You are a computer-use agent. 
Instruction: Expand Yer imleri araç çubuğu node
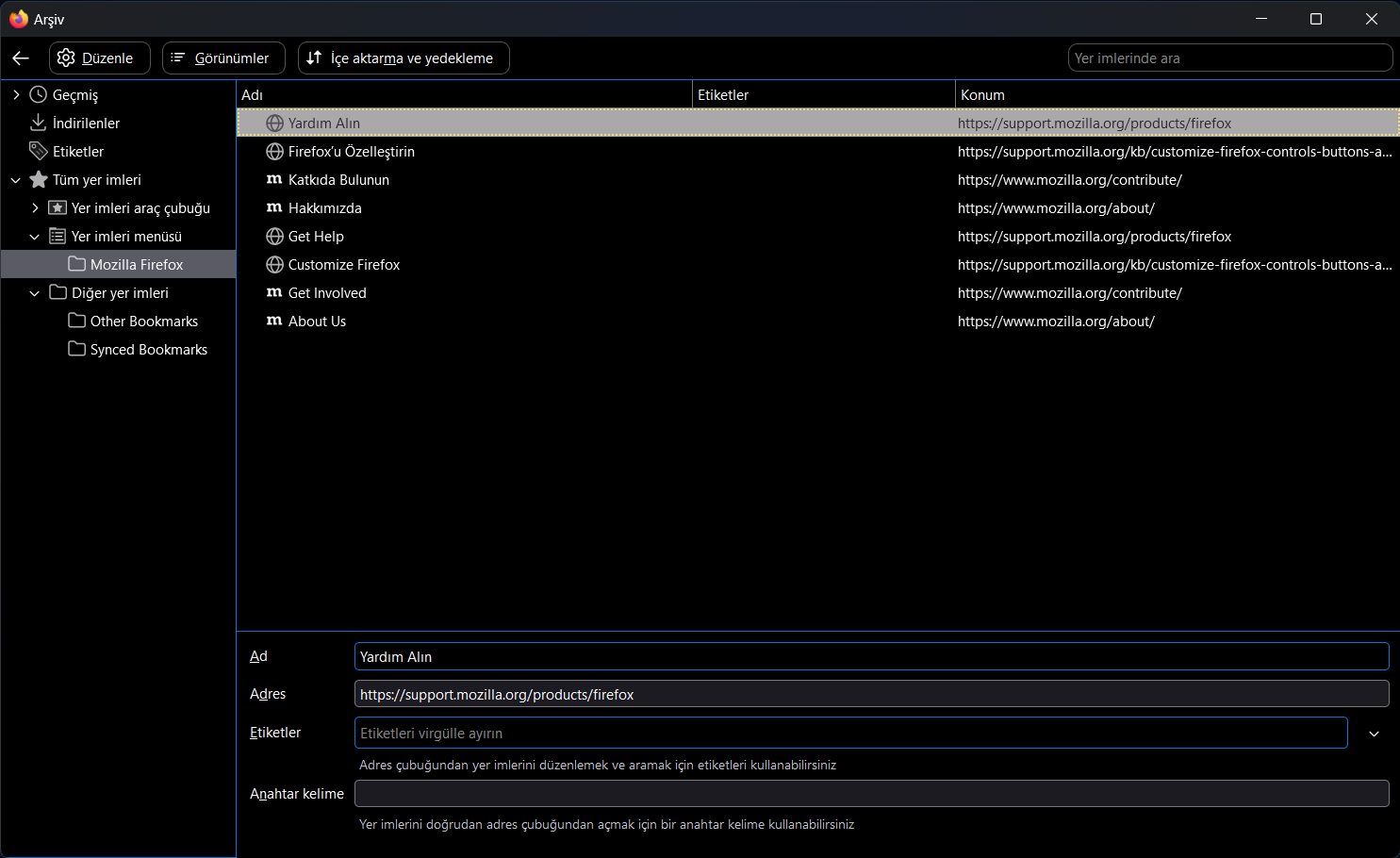coord(35,208)
